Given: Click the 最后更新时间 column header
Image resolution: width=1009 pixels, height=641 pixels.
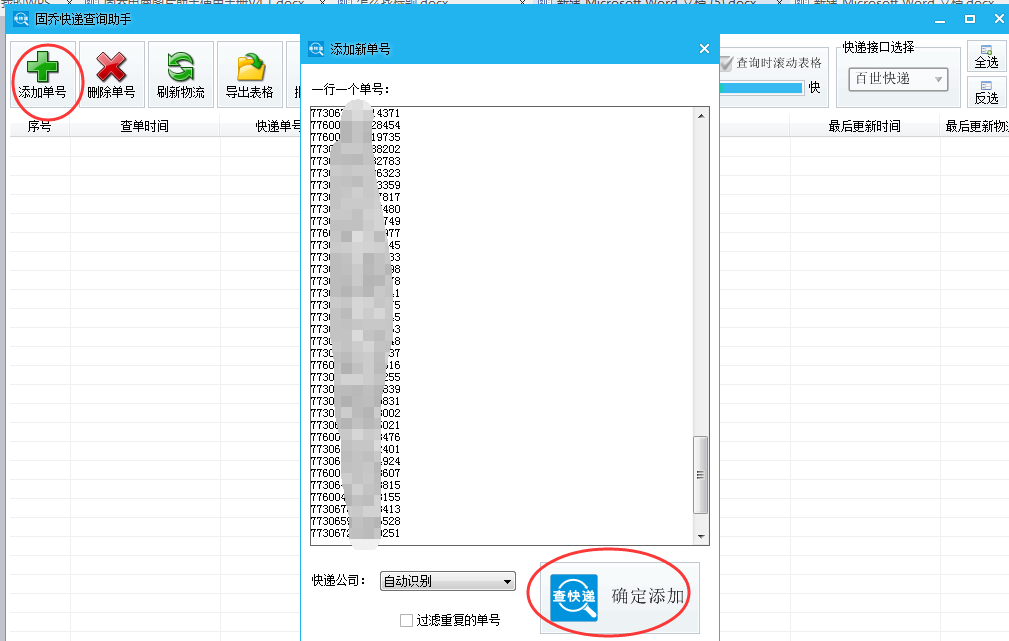Looking at the screenshot, I should (864, 127).
